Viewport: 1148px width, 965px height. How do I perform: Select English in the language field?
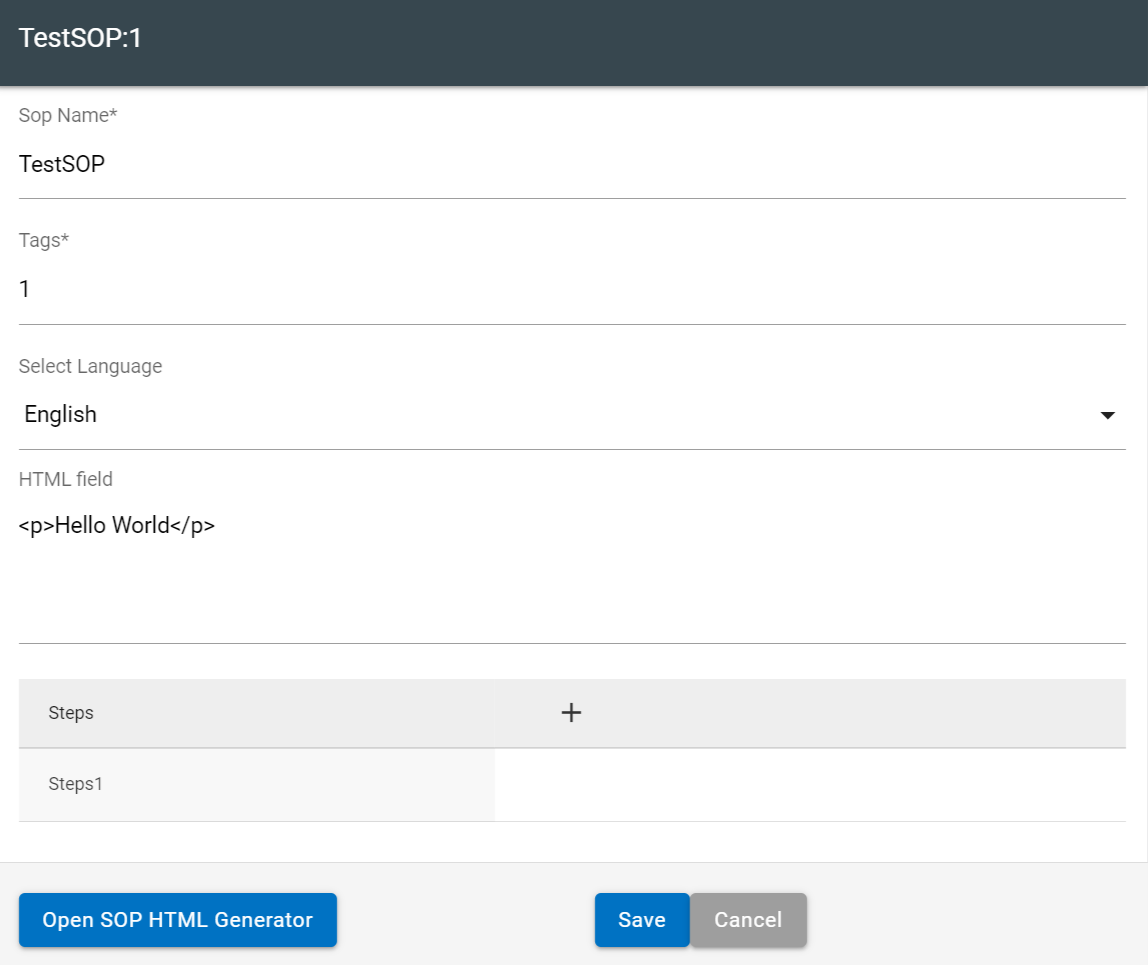tap(60, 414)
